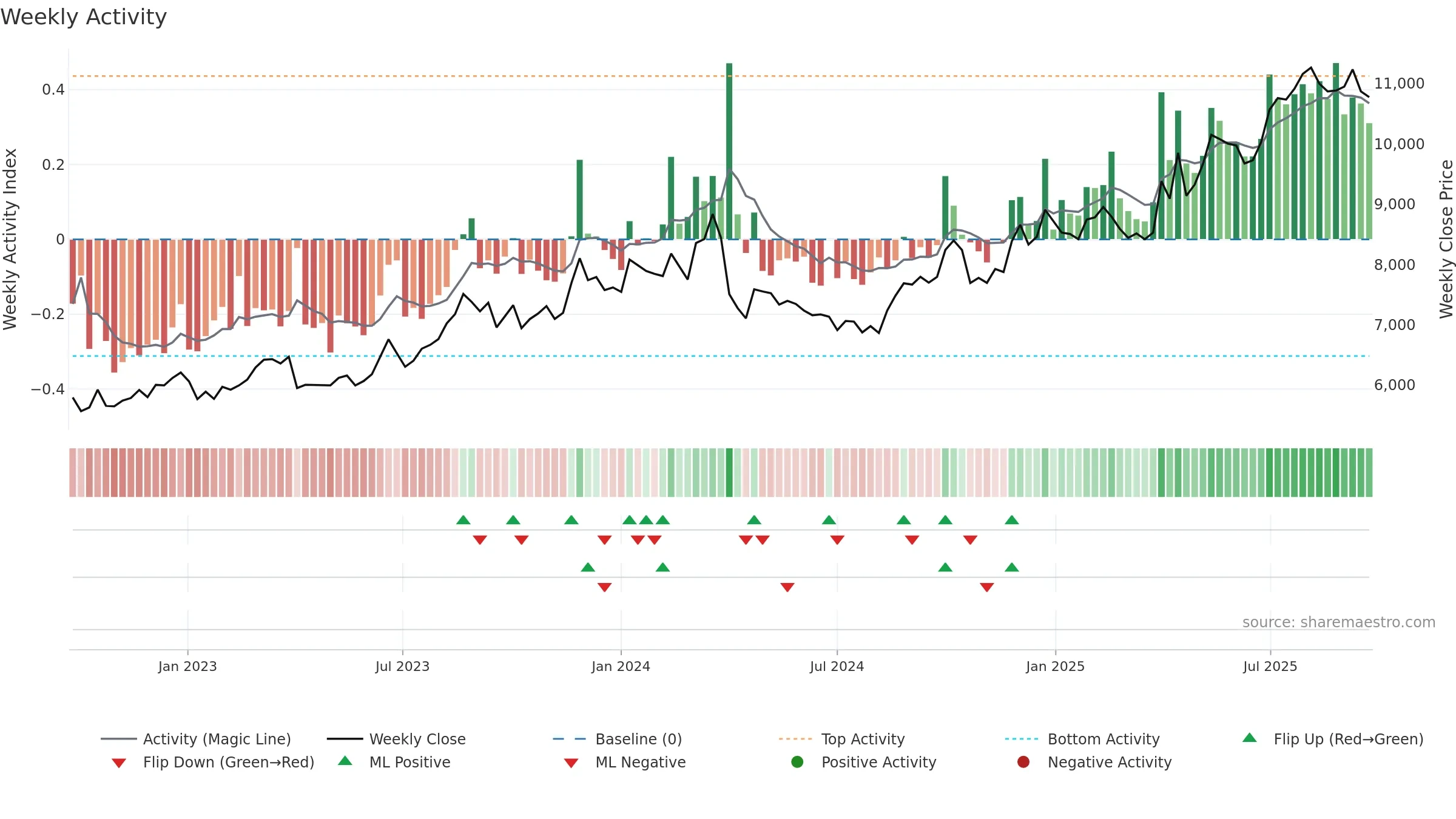Toggle the ML Positive legend entry
The width and height of the screenshot is (1456, 819).
point(394,762)
